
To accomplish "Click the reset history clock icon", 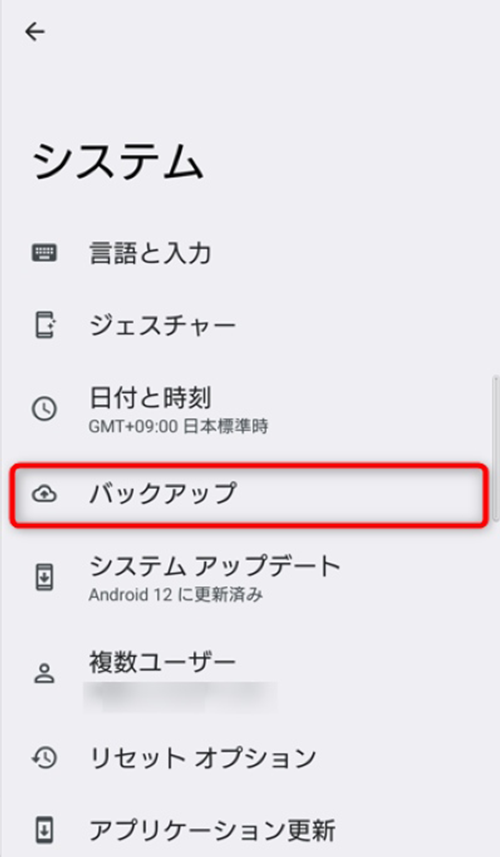I will (44, 758).
